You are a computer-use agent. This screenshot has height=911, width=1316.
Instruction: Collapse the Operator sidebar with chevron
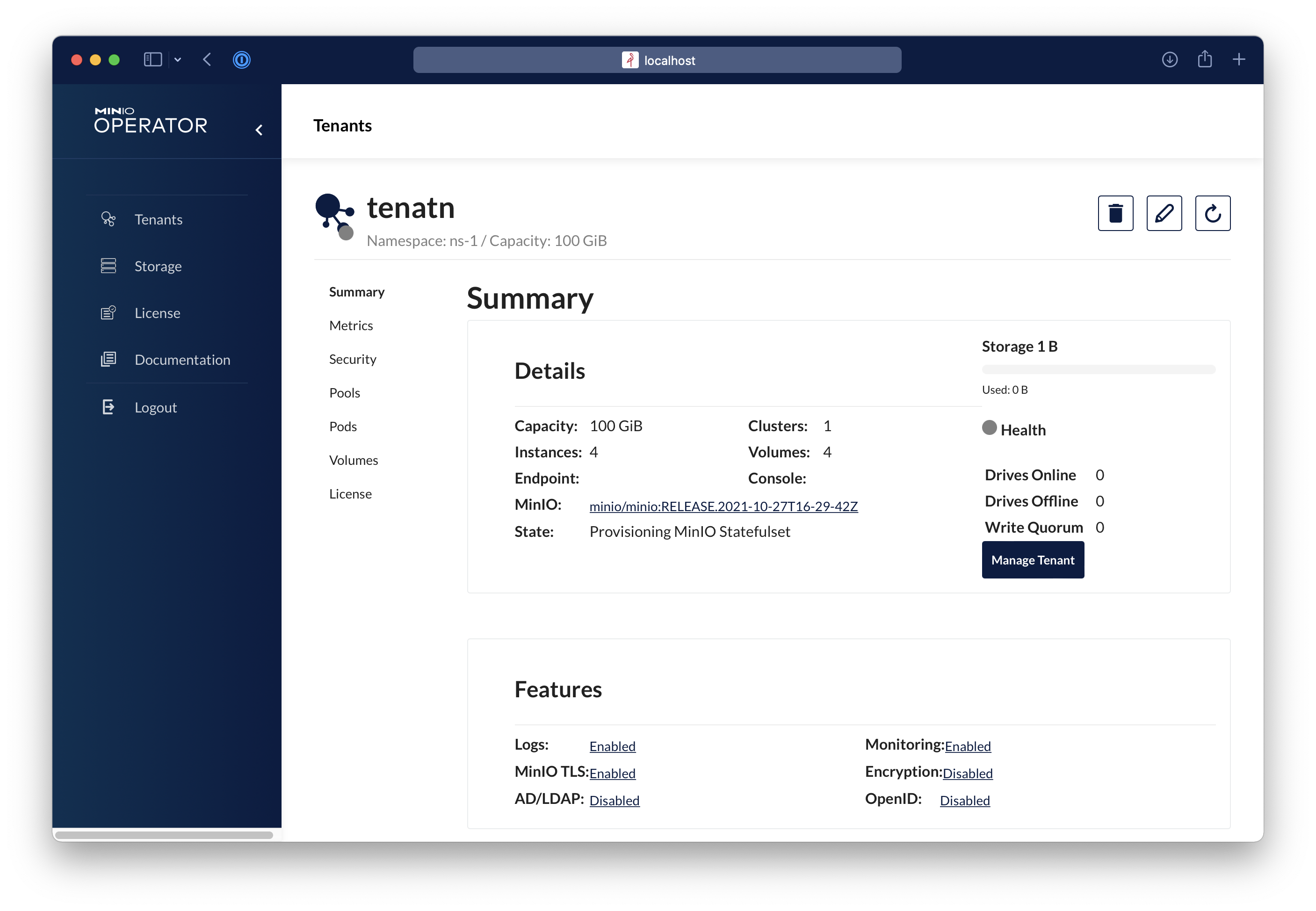point(259,130)
